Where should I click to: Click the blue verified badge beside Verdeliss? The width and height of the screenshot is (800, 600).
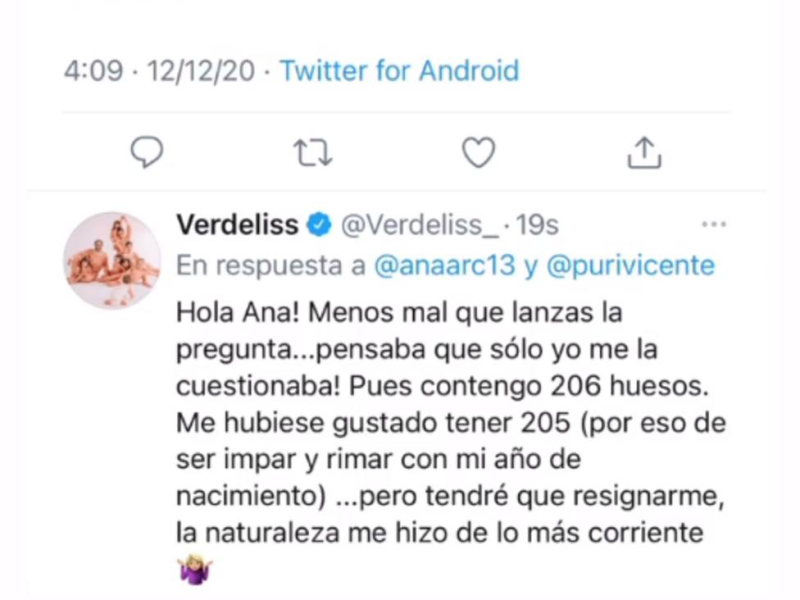coord(319,224)
